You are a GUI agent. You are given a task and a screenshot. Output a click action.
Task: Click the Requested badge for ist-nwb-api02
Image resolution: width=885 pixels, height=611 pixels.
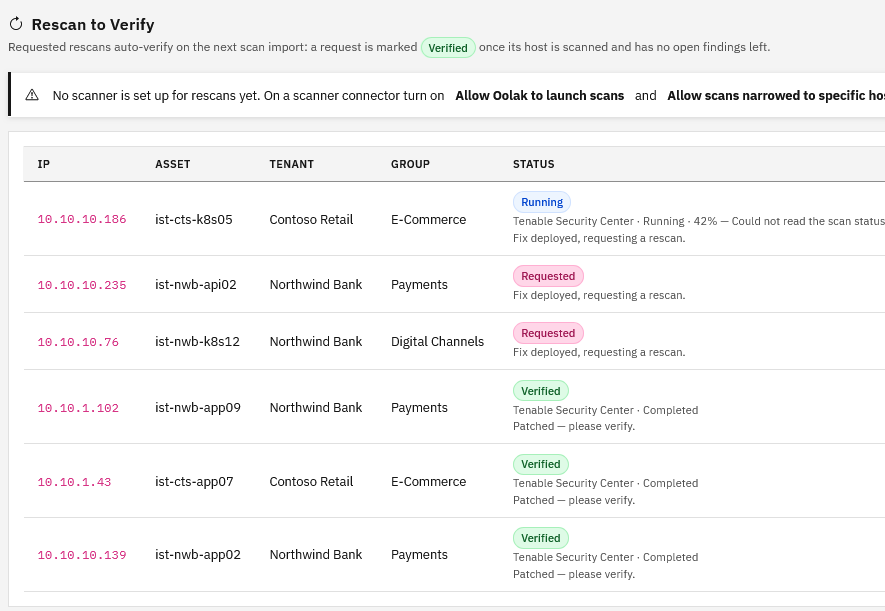[548, 276]
